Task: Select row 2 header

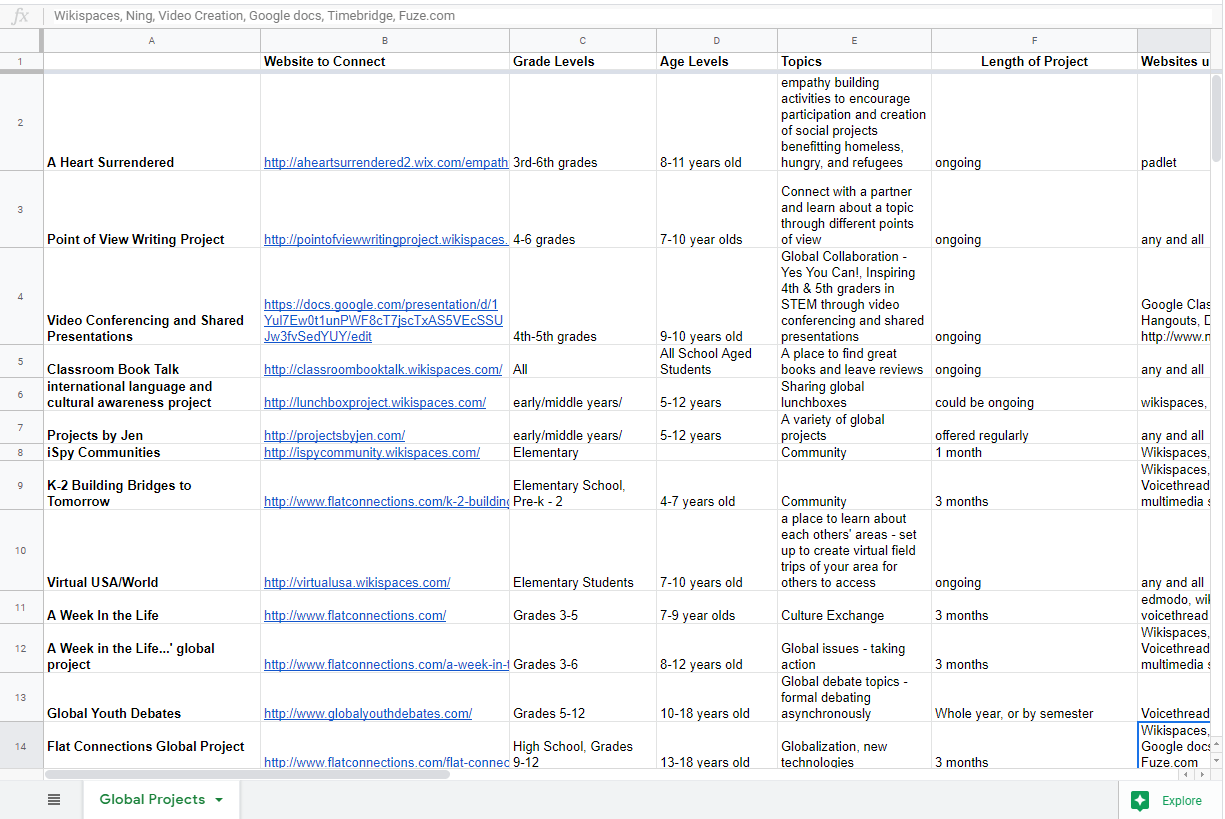Action: tap(21, 122)
